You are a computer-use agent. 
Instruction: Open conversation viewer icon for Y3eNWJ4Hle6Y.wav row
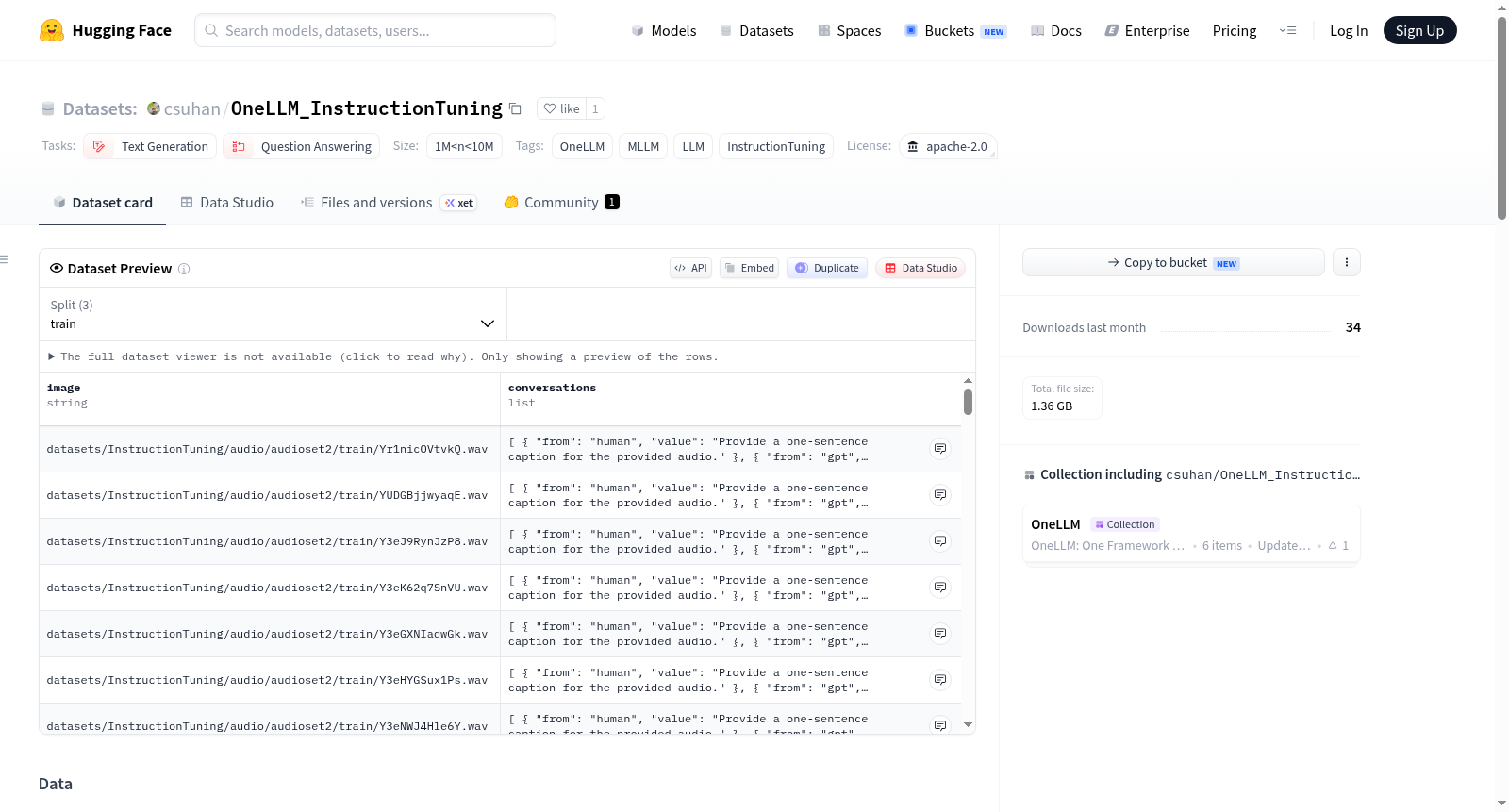[940, 725]
